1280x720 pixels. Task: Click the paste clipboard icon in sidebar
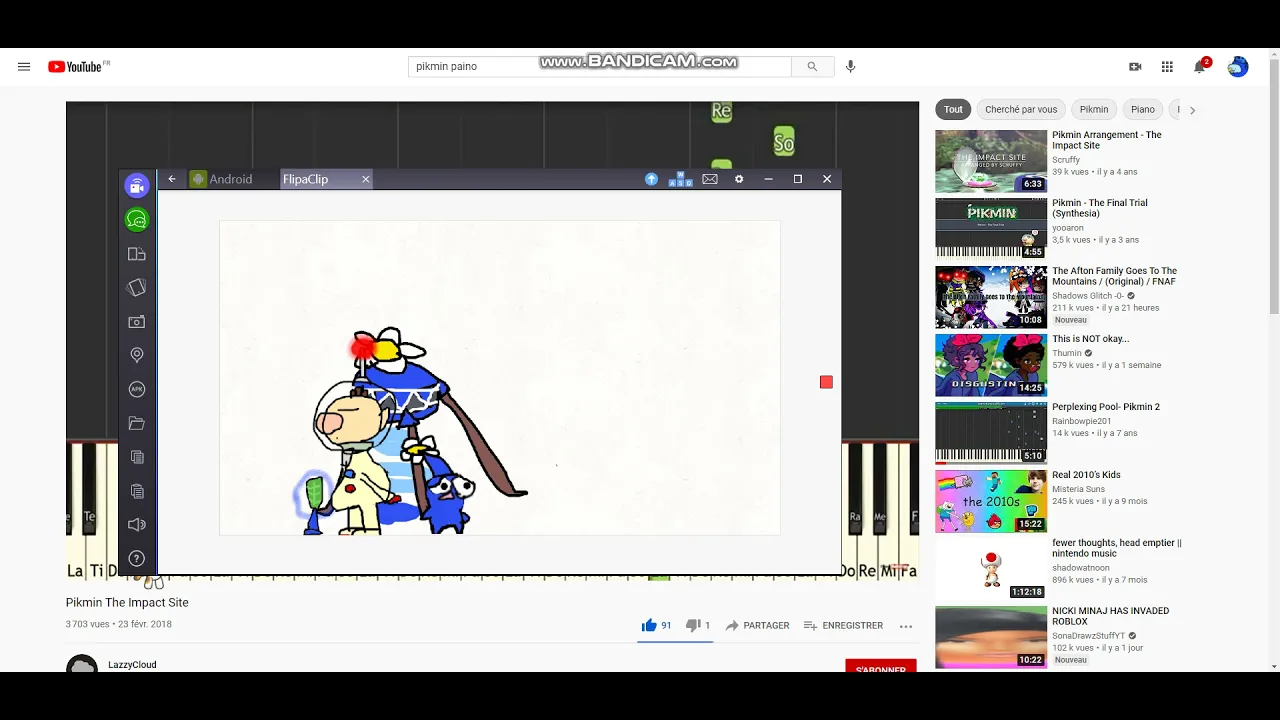tap(137, 491)
